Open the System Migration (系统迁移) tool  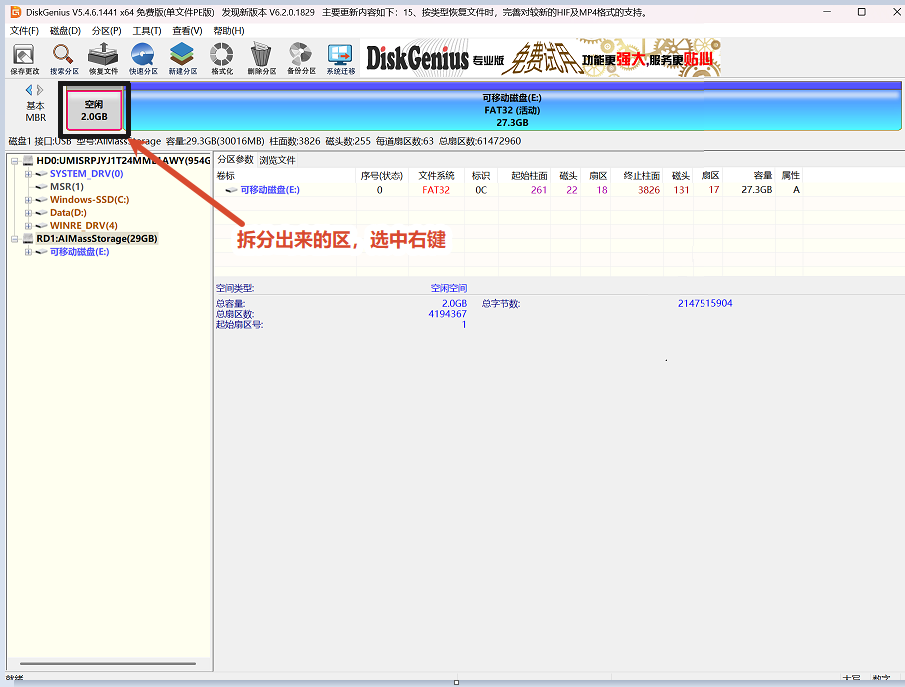pos(341,58)
